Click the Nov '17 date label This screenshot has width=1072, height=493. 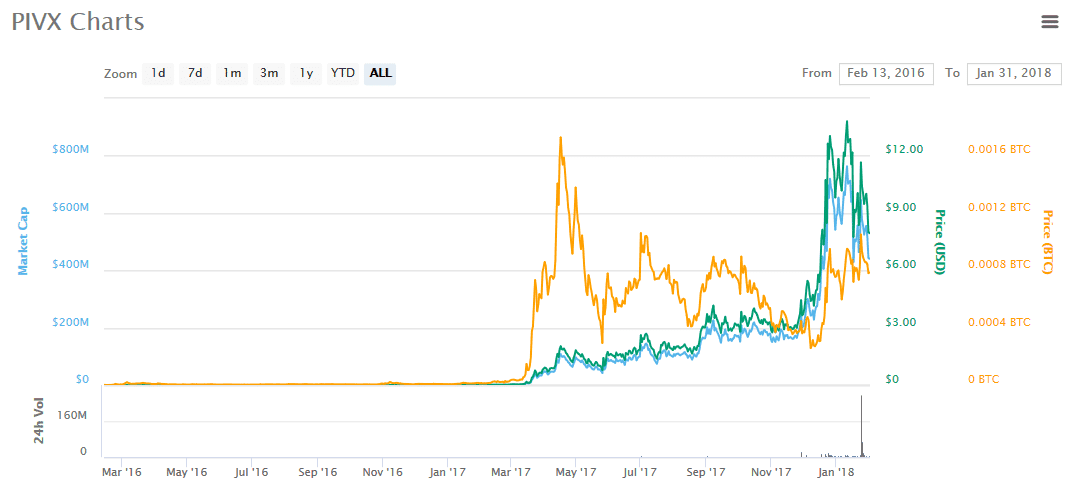(771, 472)
